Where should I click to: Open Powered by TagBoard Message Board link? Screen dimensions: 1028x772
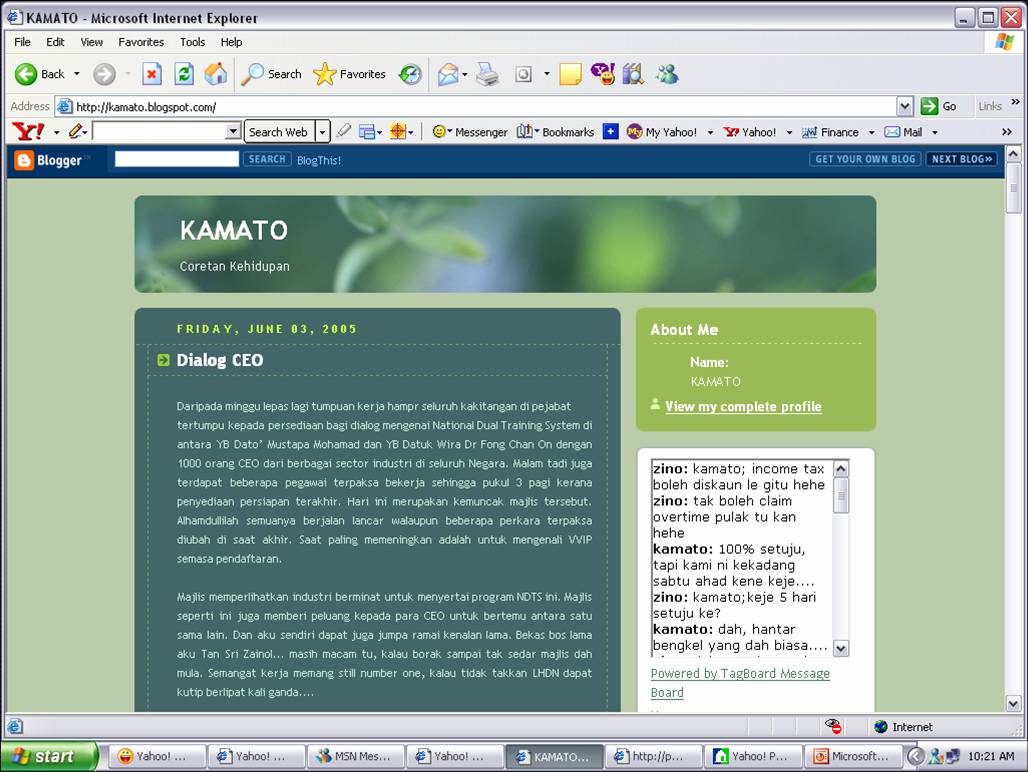[740, 683]
